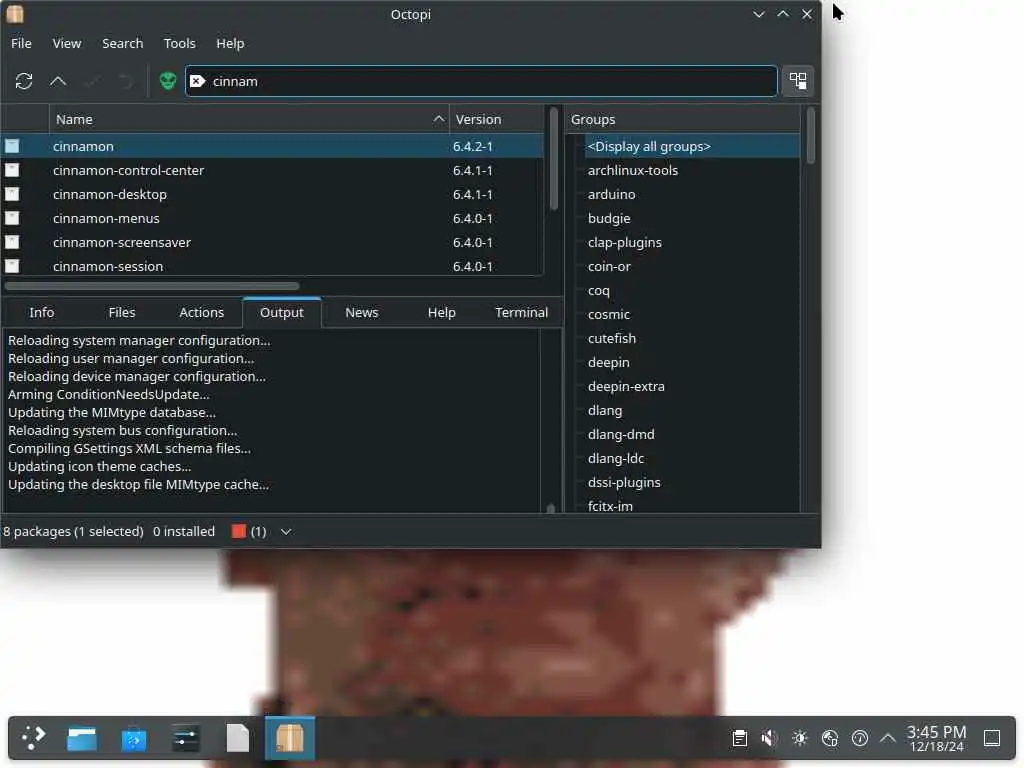
Task: Select the archlinux-tools group
Action: tap(633, 170)
